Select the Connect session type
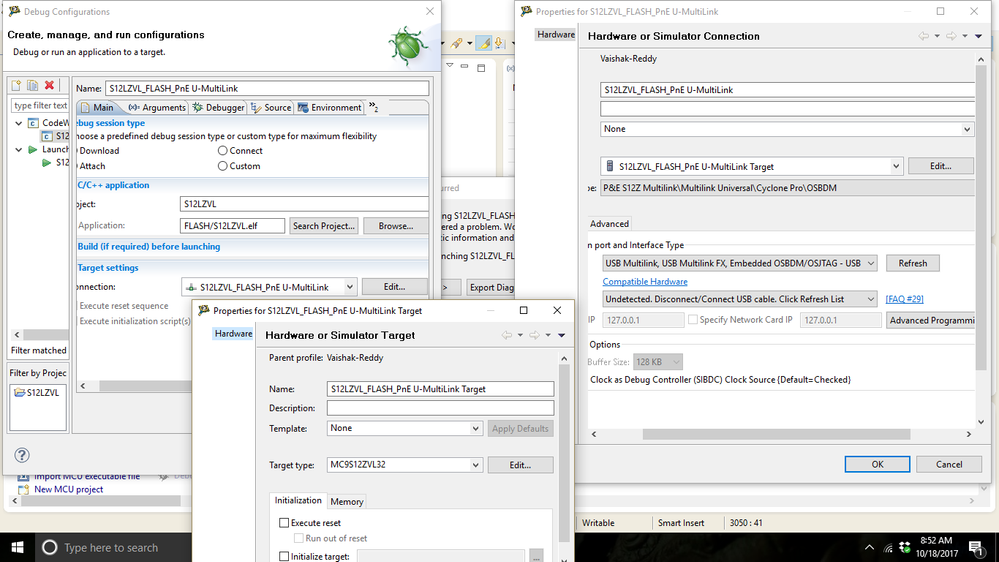This screenshot has height=562, width=999. [222, 151]
